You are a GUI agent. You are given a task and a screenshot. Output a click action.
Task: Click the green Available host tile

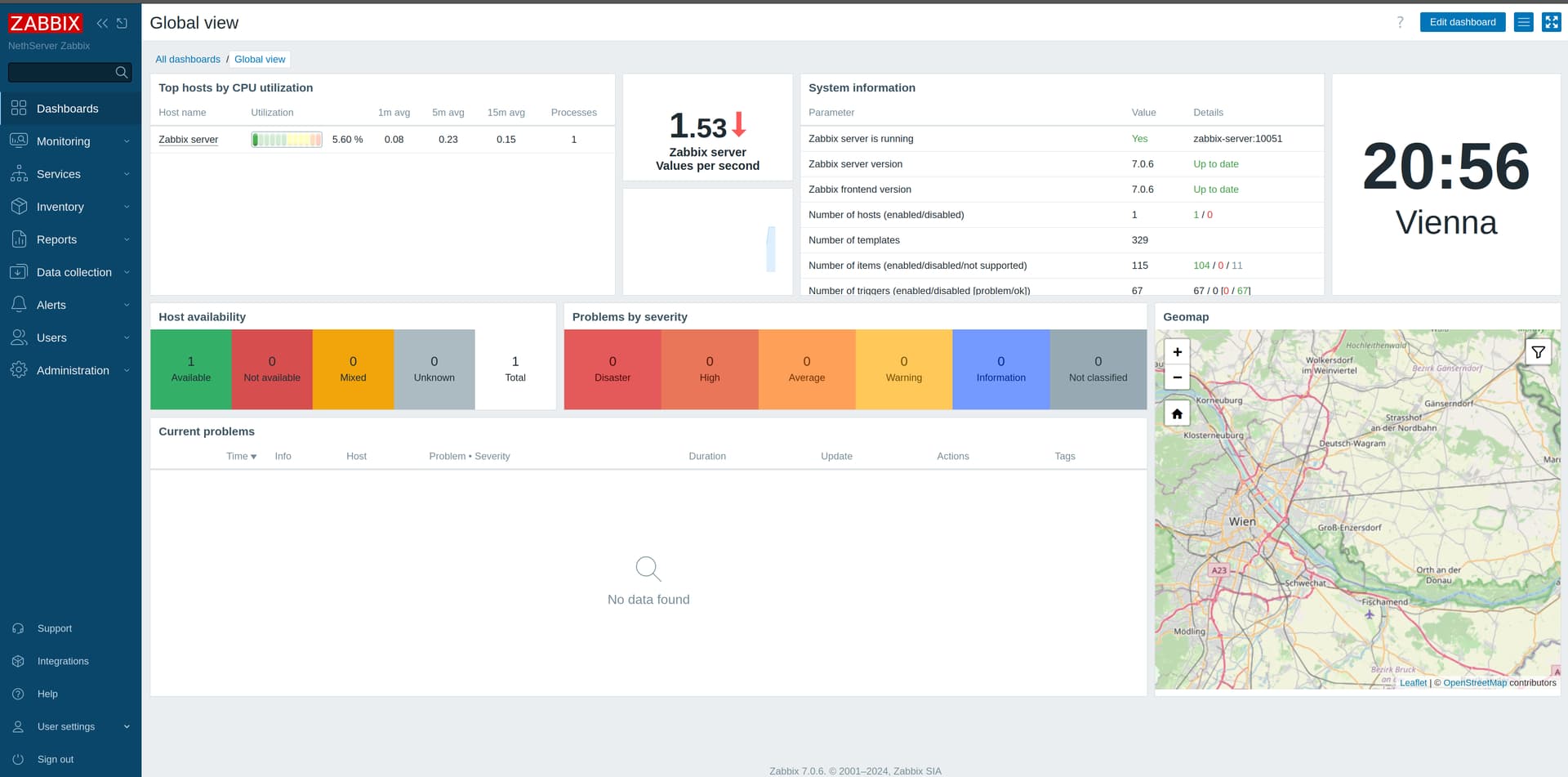[x=191, y=369]
